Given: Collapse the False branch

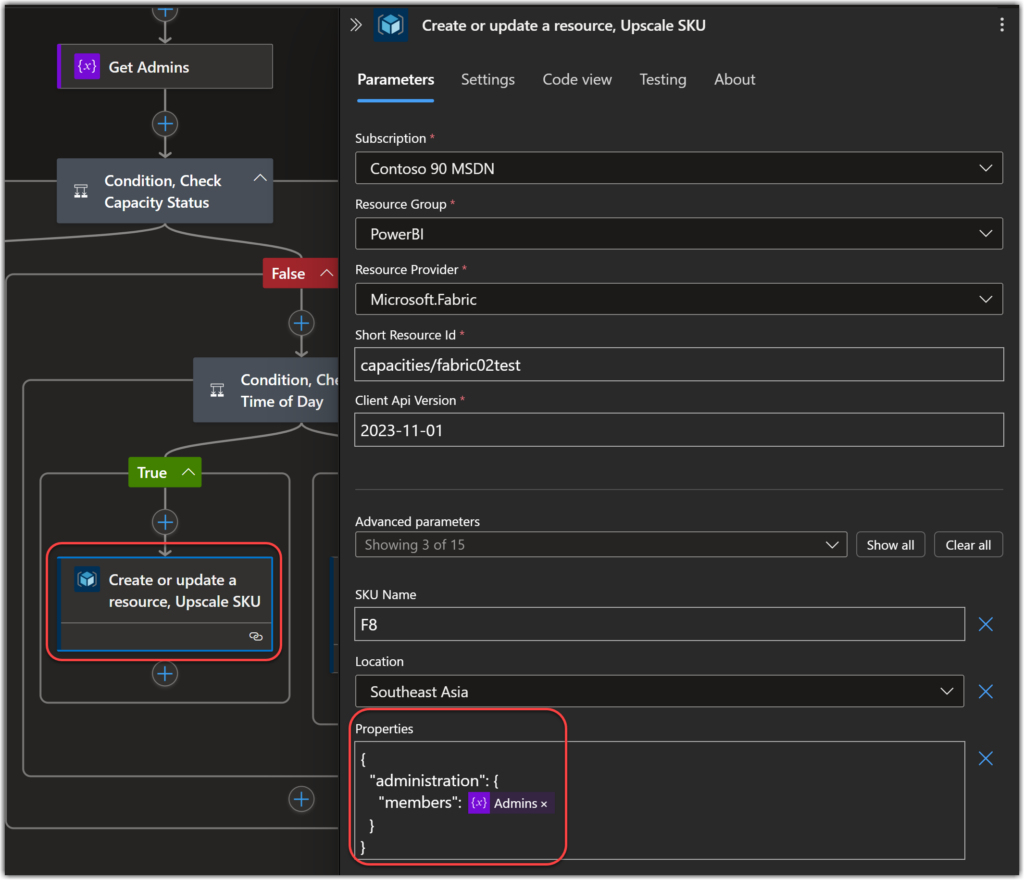Looking at the screenshot, I should click(x=327, y=273).
